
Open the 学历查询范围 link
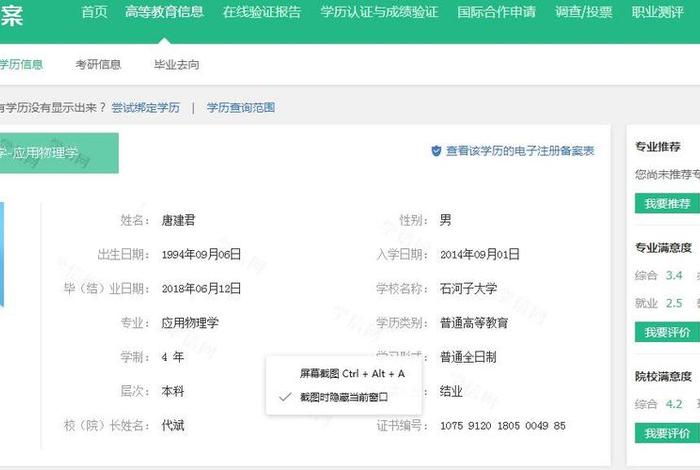(241, 108)
